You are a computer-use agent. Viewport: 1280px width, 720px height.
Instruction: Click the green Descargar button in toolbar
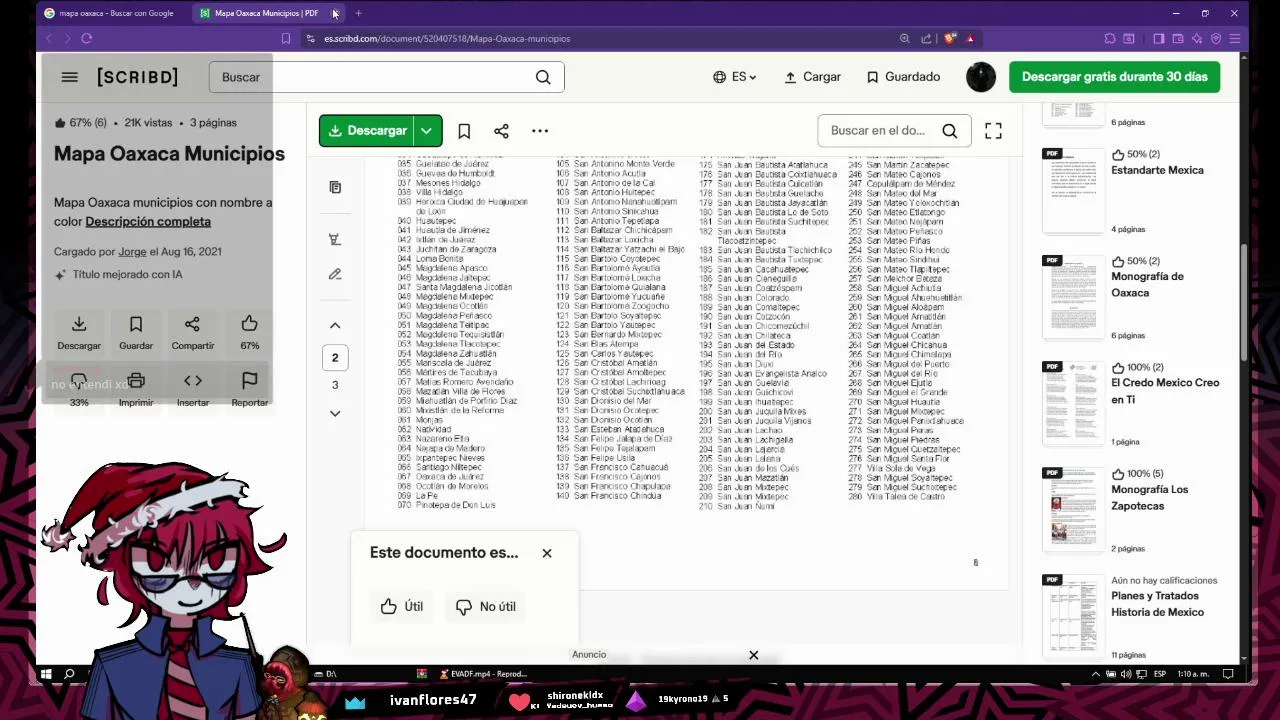(x=367, y=131)
